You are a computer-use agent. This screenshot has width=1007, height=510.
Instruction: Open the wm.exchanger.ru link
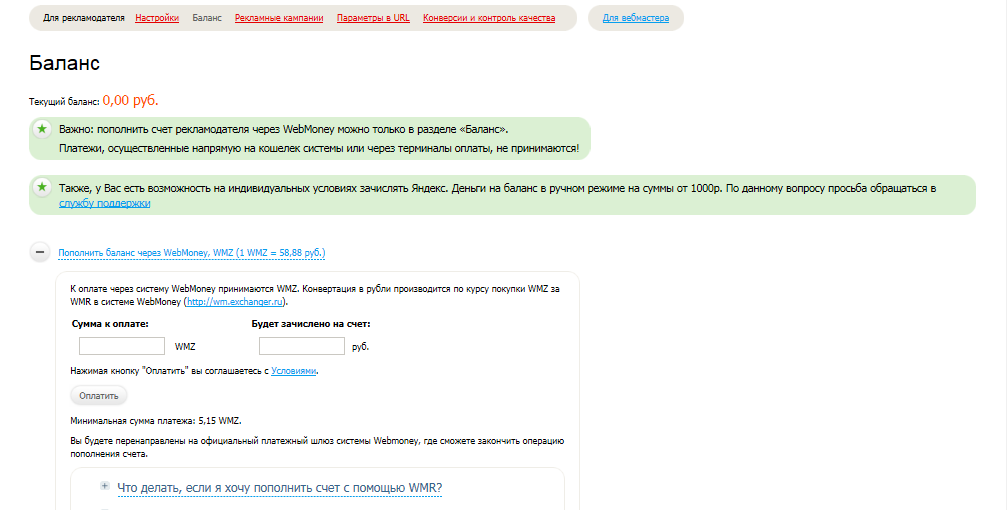tap(235, 302)
